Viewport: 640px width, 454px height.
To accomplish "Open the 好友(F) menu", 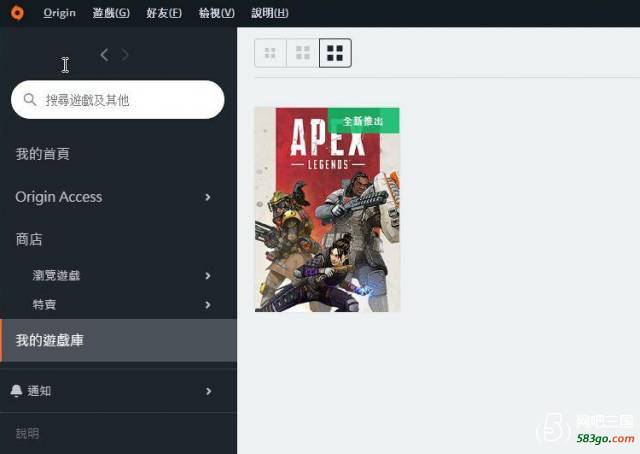I will [164, 13].
